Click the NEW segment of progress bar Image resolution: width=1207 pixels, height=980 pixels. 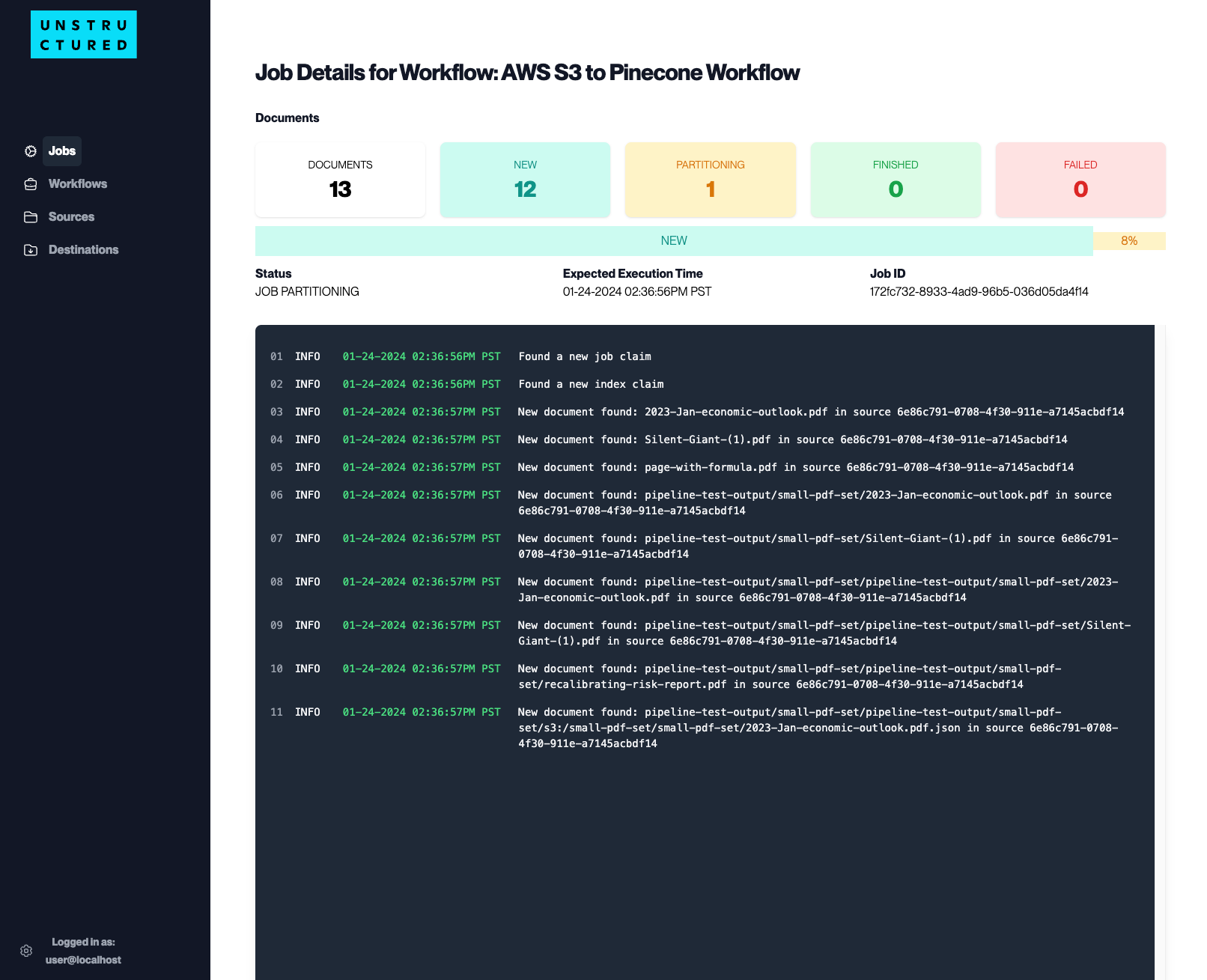coord(674,241)
